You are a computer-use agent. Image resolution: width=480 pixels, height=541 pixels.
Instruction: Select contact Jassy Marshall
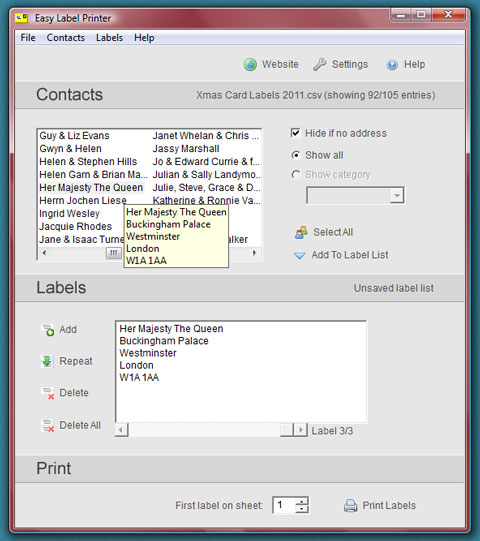[x=186, y=149]
